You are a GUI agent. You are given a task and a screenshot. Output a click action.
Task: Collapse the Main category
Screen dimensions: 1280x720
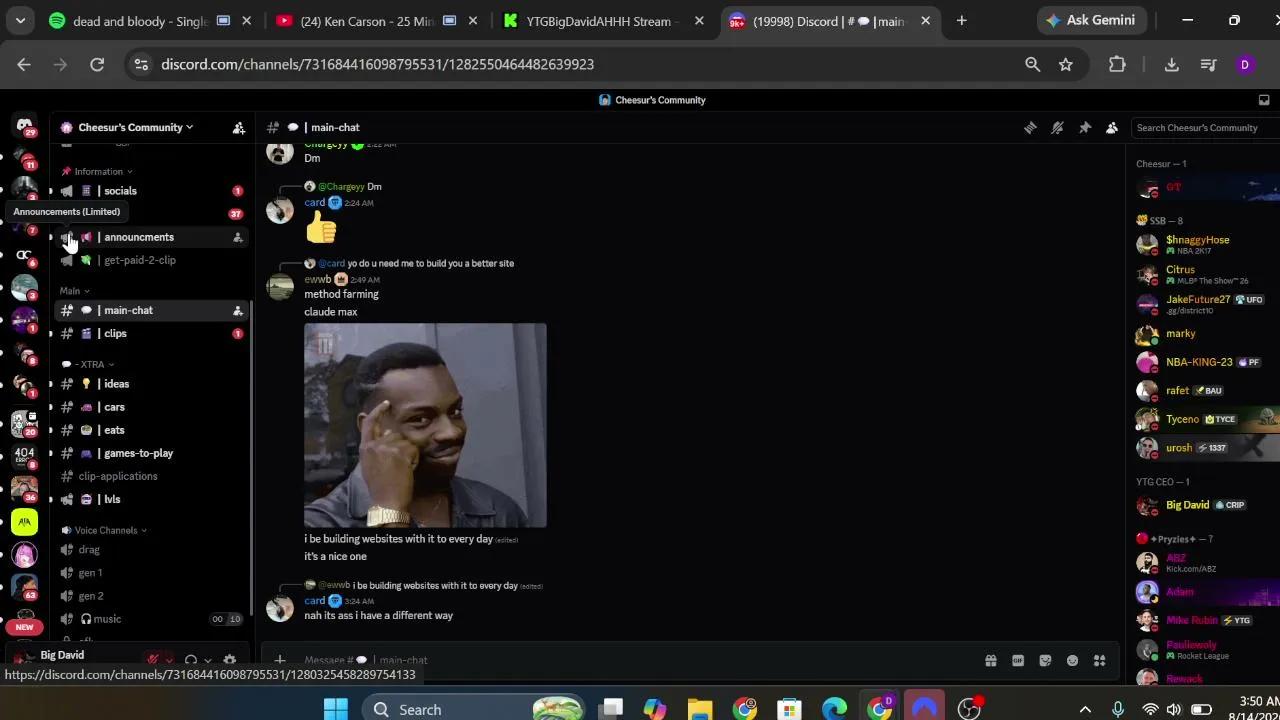pyautogui.click(x=74, y=291)
